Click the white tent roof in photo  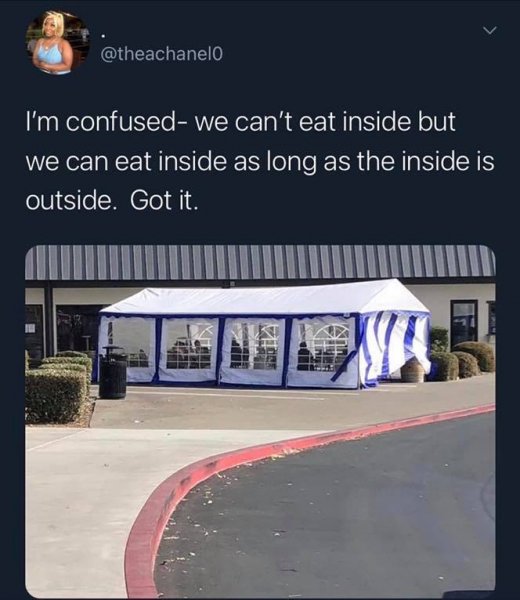pos(264,299)
